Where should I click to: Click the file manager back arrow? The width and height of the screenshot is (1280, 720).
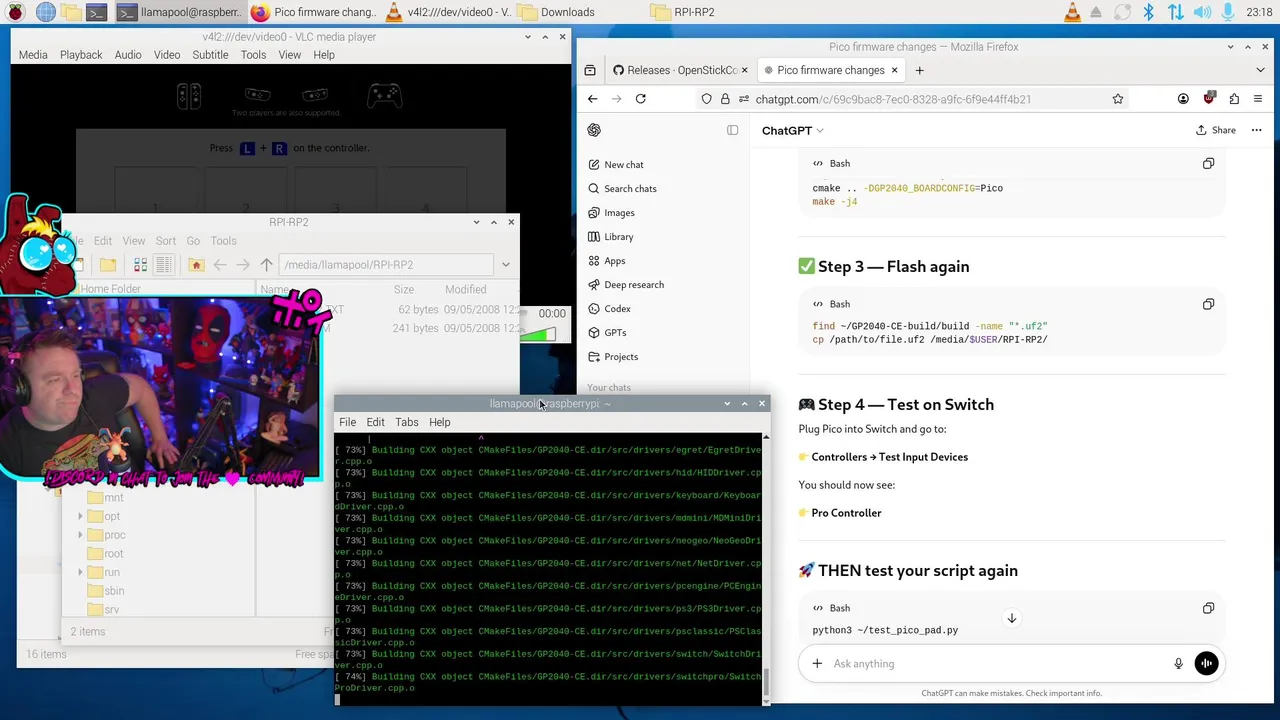pyautogui.click(x=220, y=265)
